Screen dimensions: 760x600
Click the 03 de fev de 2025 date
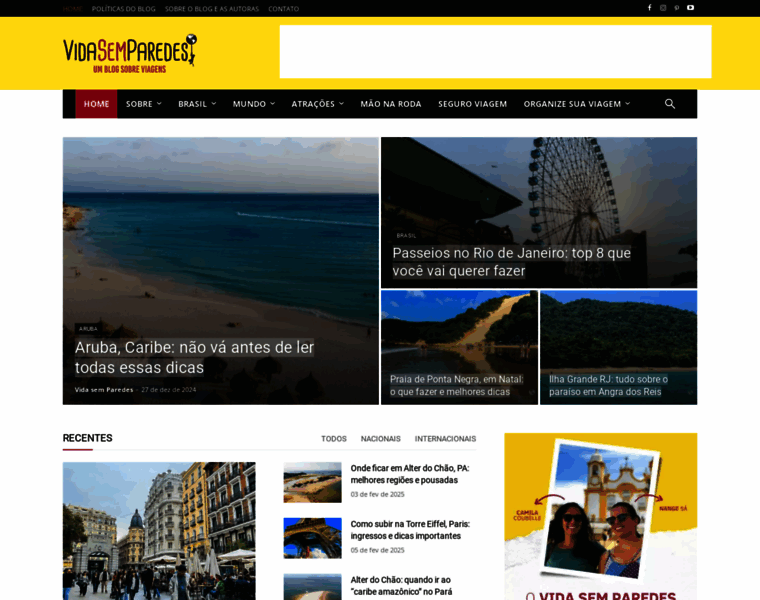pyautogui.click(x=377, y=494)
